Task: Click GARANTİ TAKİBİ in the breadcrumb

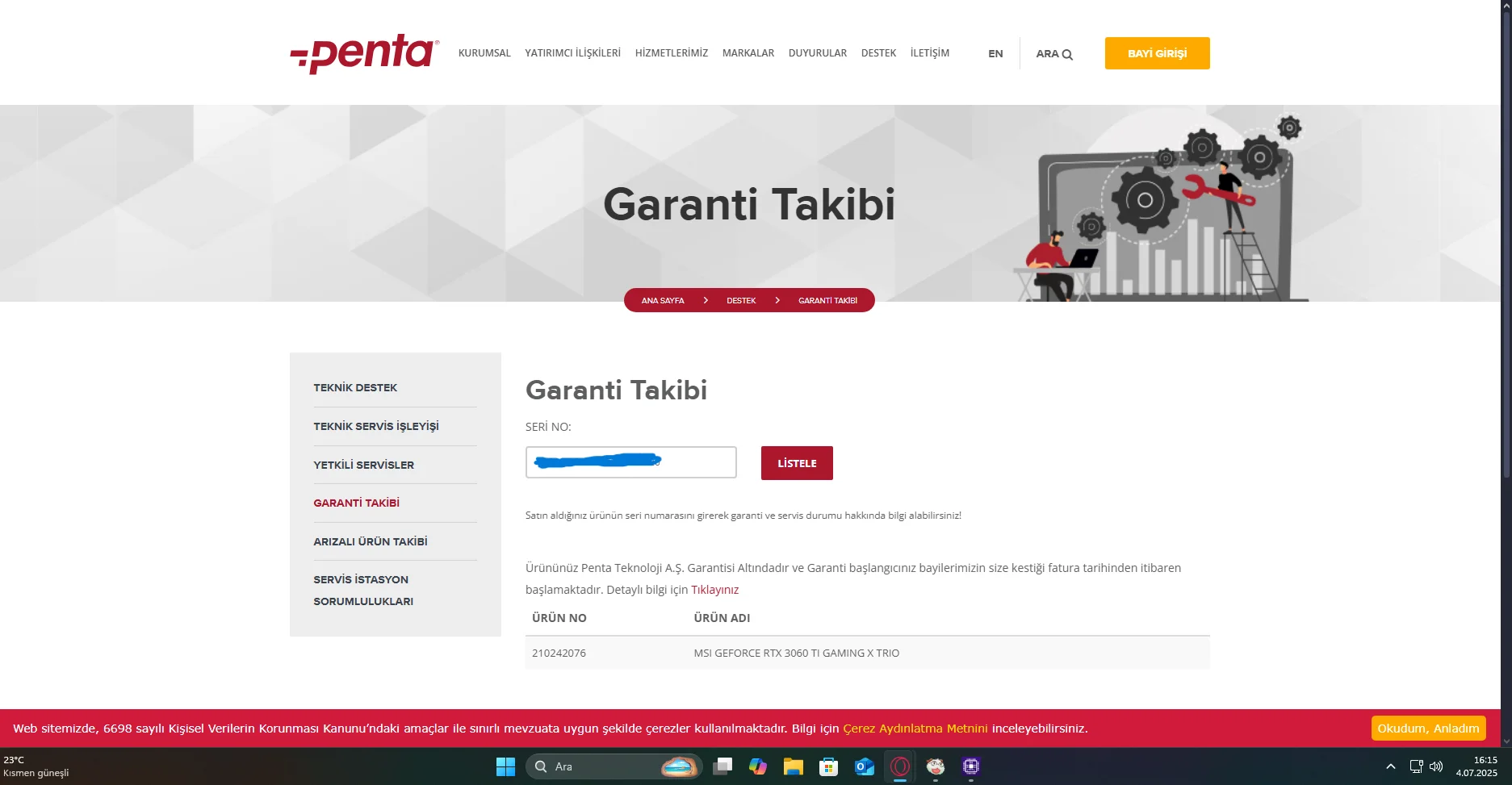Action: [x=827, y=301]
